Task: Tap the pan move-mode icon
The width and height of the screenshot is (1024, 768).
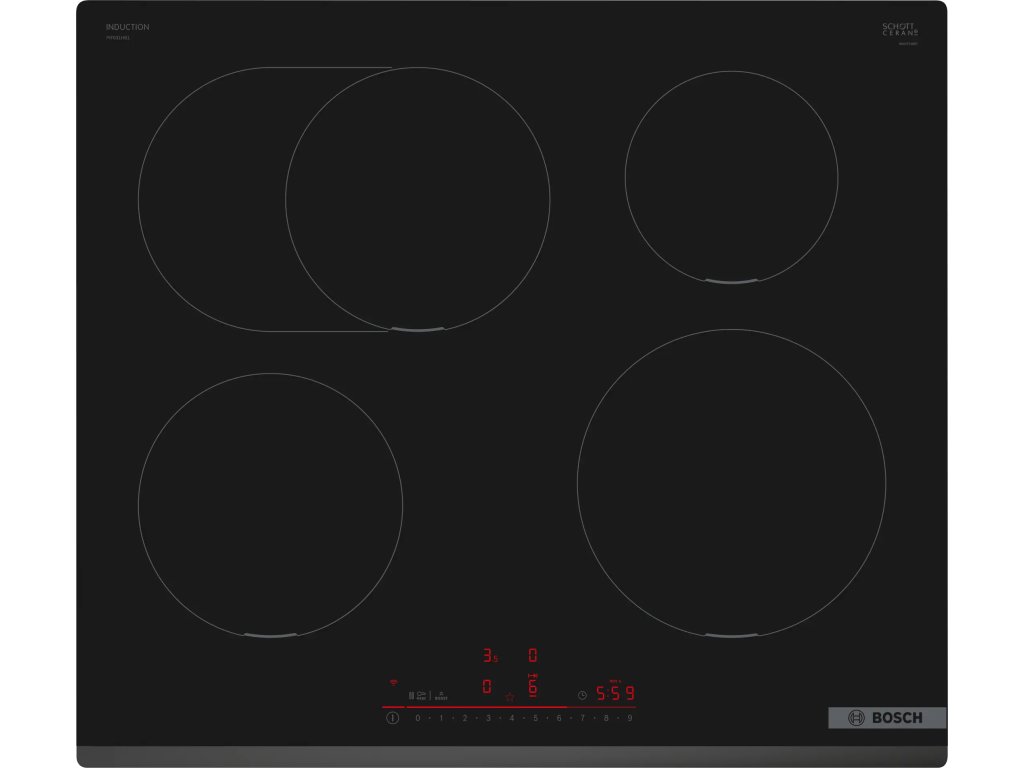Action: (x=421, y=694)
